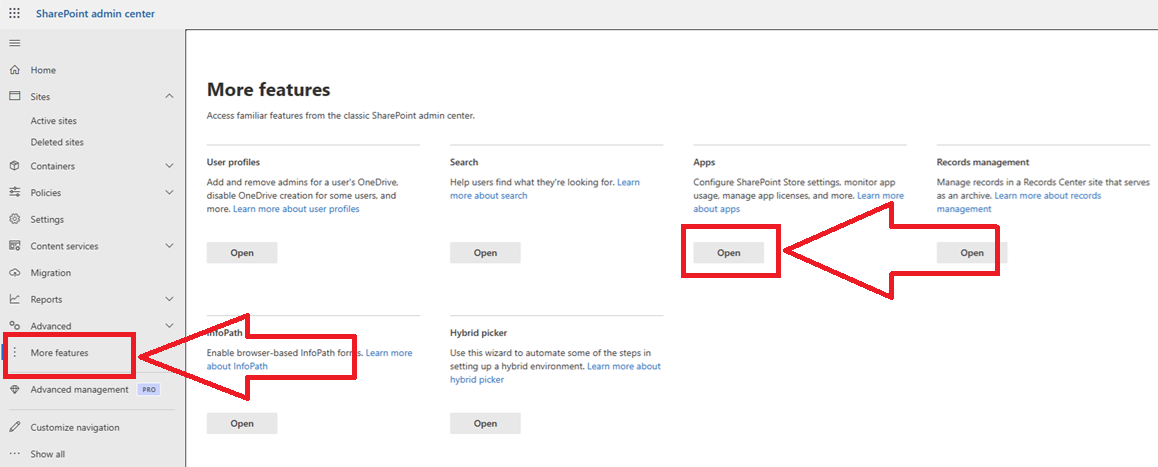Open User profiles feature
Viewport: 1158px width, 467px height.
(x=241, y=253)
